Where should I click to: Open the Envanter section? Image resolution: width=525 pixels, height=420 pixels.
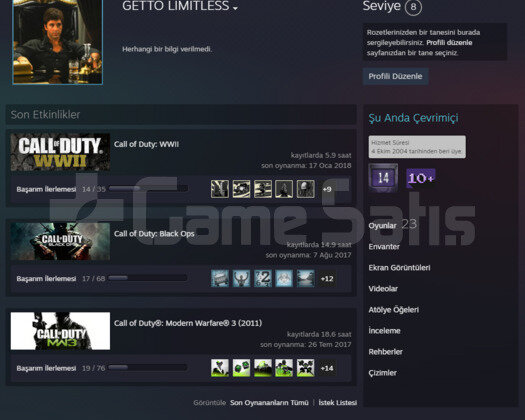(x=384, y=247)
